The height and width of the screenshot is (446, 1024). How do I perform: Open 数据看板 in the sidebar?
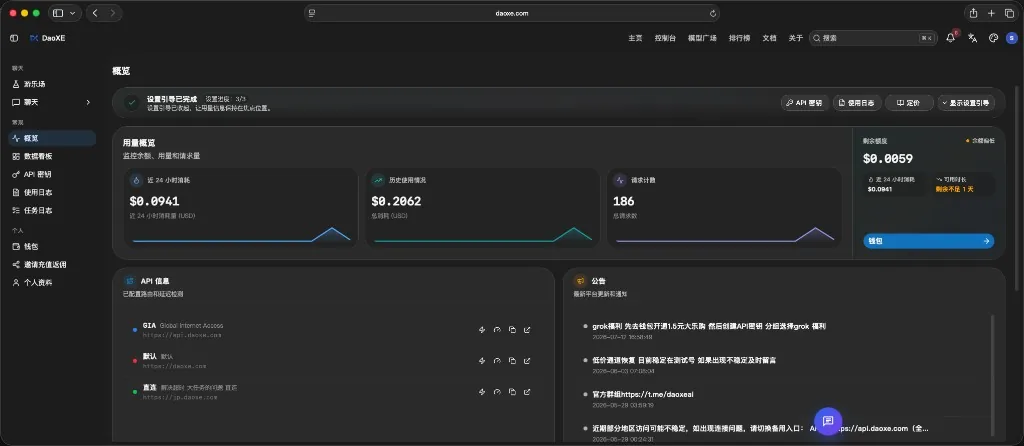[x=52, y=157]
